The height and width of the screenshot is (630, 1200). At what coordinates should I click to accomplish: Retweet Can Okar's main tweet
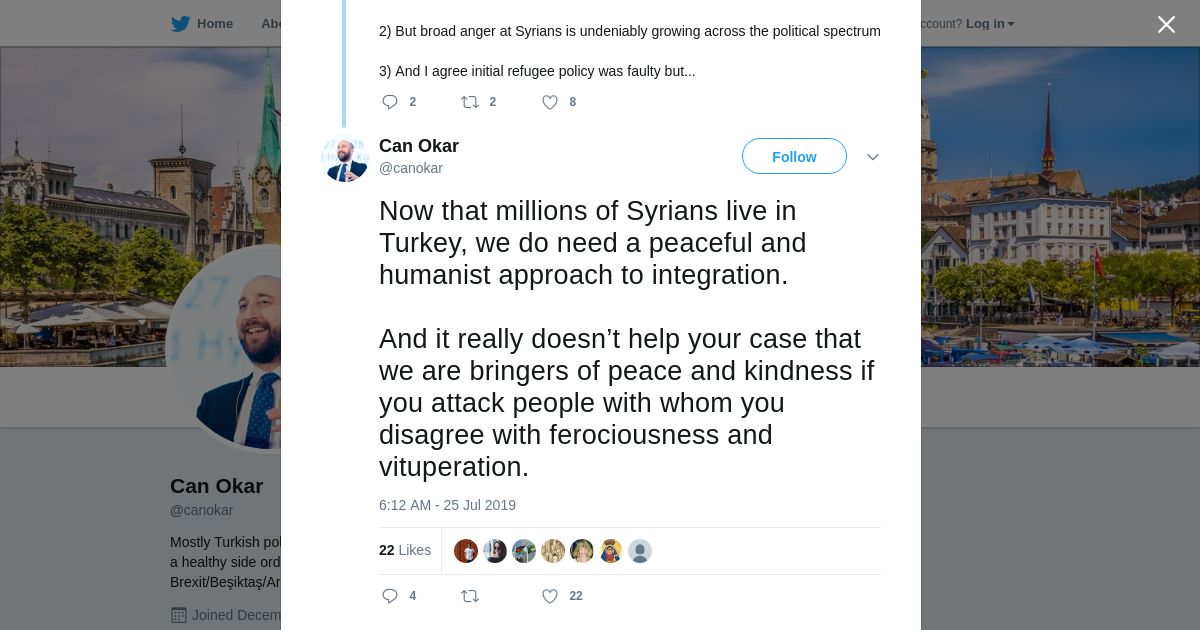click(469, 596)
